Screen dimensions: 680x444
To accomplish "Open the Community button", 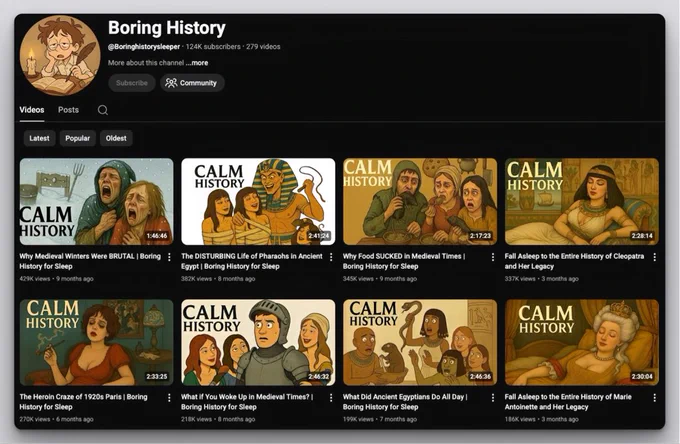I will tap(192, 83).
